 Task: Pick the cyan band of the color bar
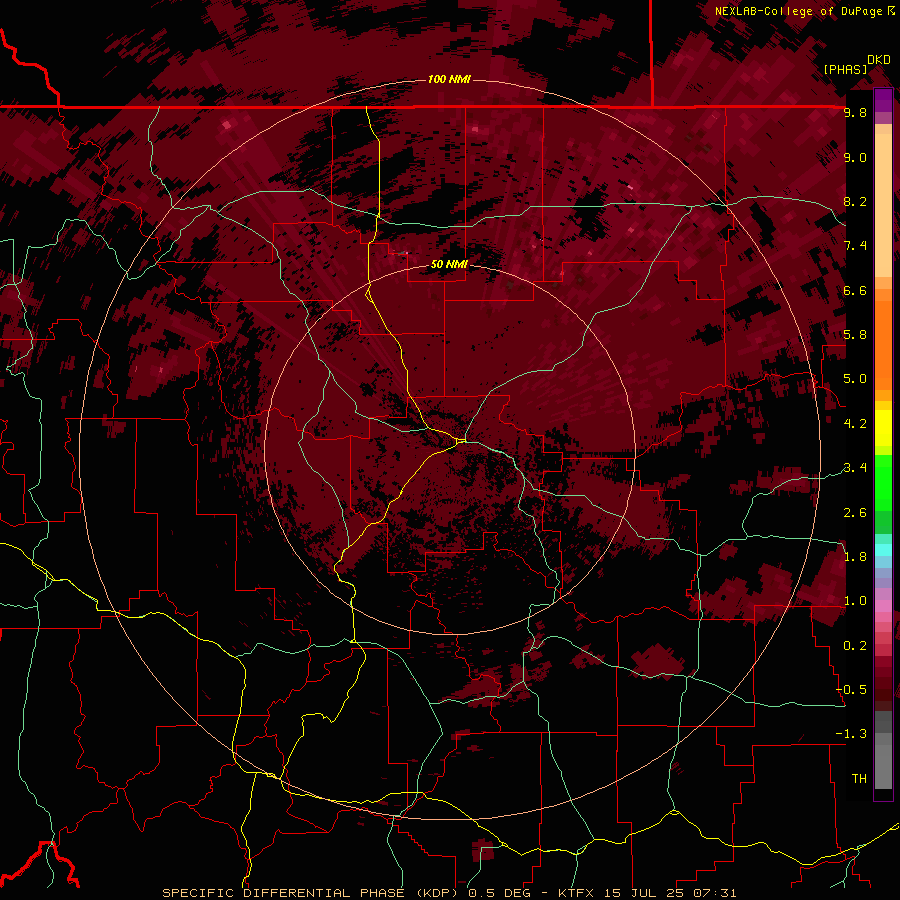(x=883, y=550)
